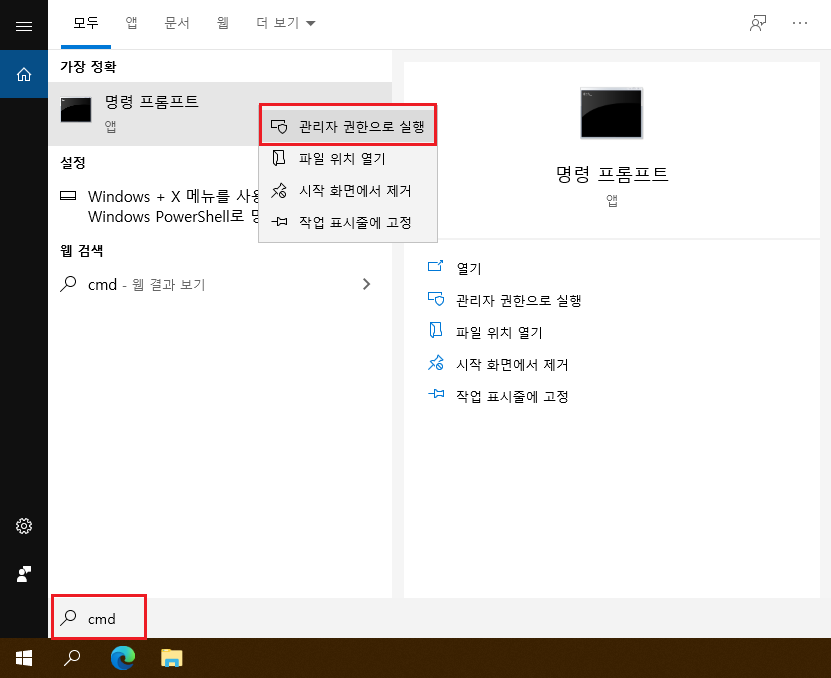
Task: Select the Home icon in sidebar
Action: click(24, 75)
